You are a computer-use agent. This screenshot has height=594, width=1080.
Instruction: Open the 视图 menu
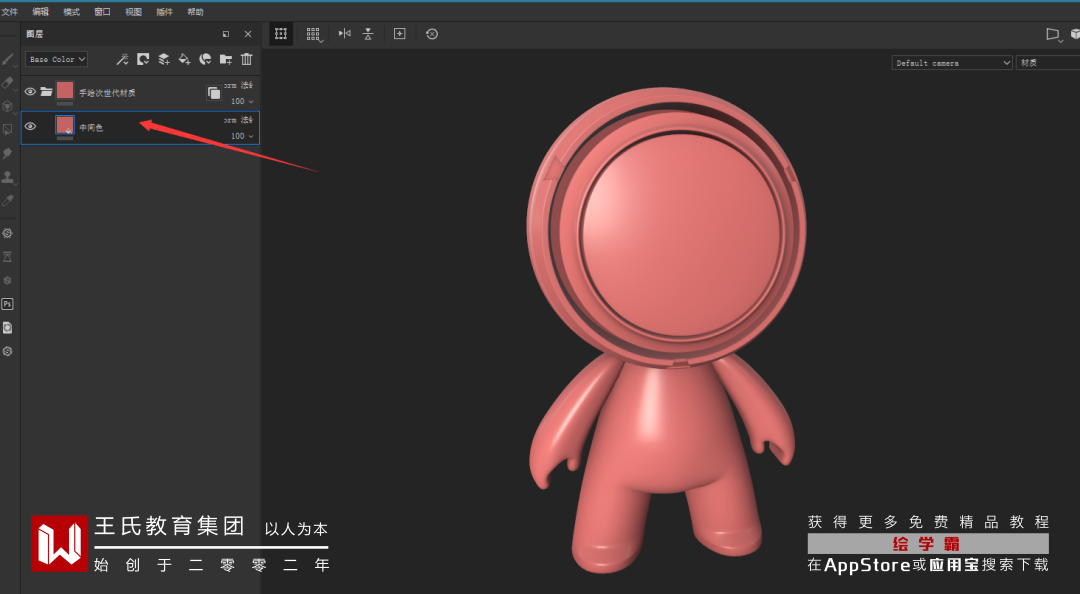click(x=134, y=12)
